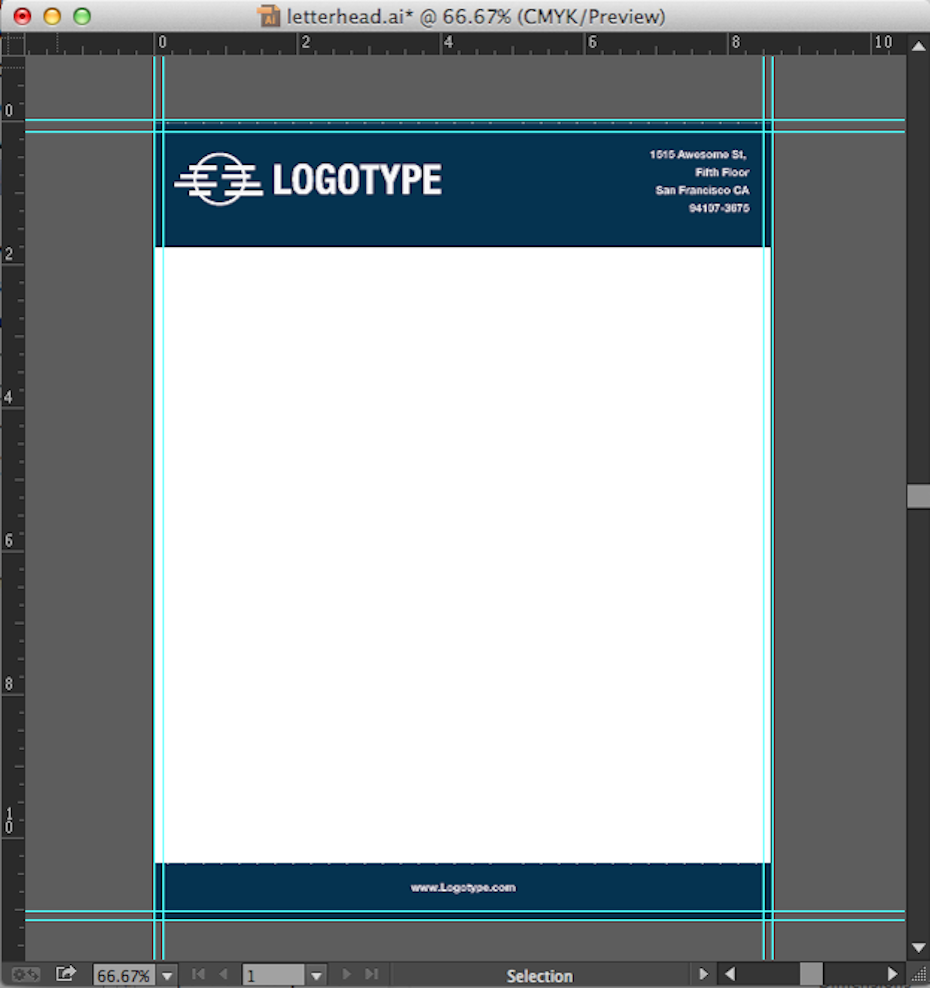
Task: Click the vertical scrollbar thumb
Action: (x=918, y=497)
